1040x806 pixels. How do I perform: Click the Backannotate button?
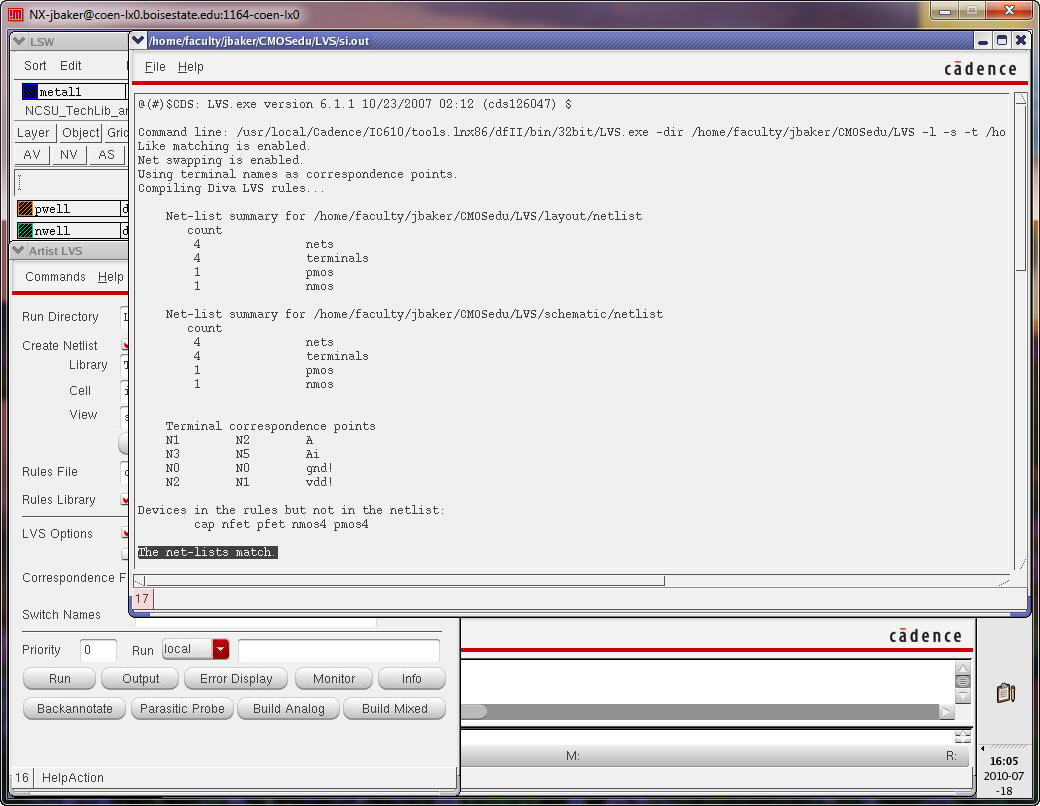(x=74, y=708)
